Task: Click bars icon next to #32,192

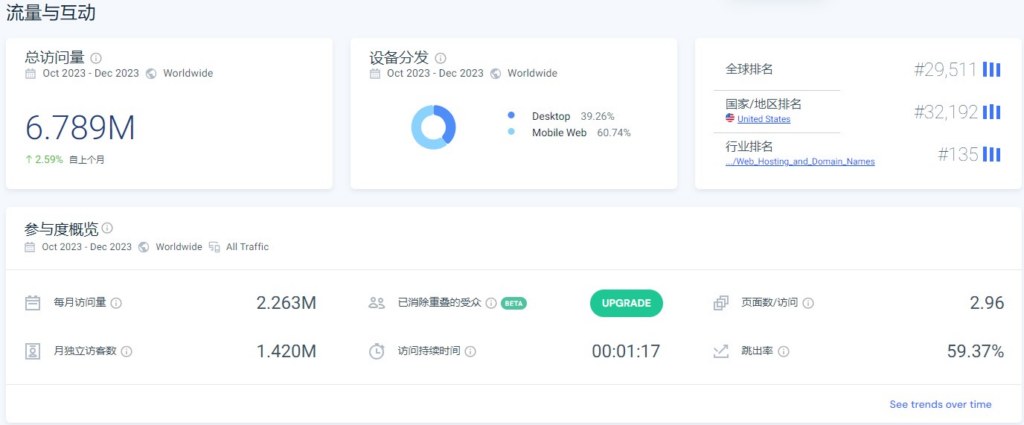Action: coord(992,112)
